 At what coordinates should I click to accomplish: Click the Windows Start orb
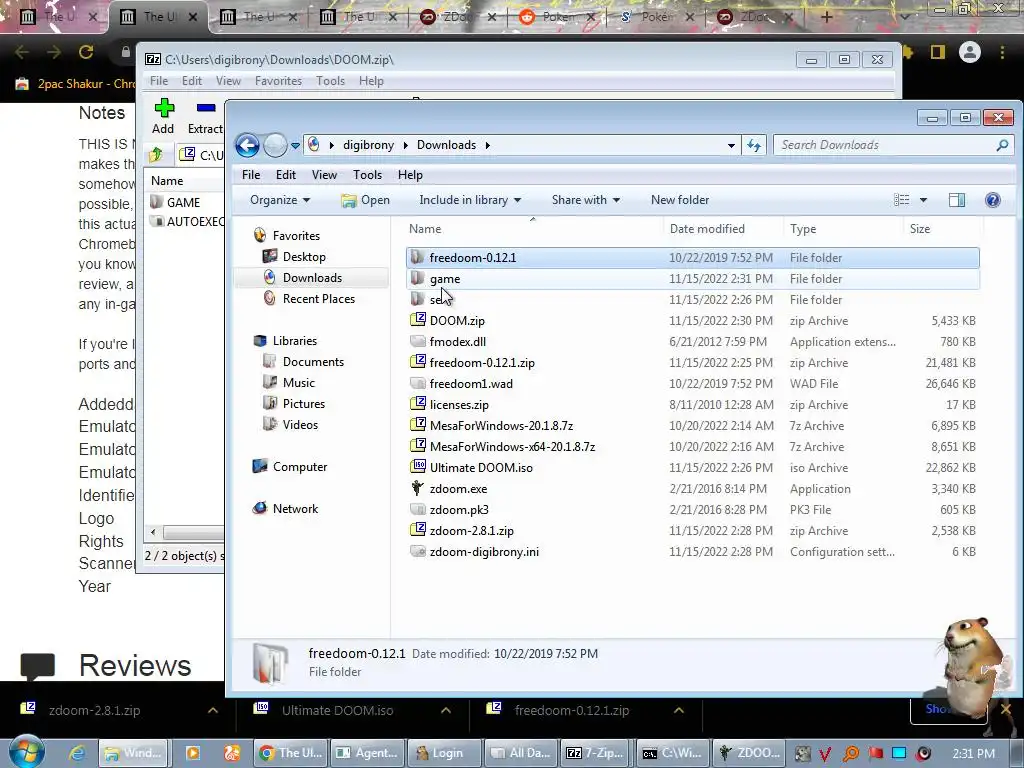pos(25,752)
